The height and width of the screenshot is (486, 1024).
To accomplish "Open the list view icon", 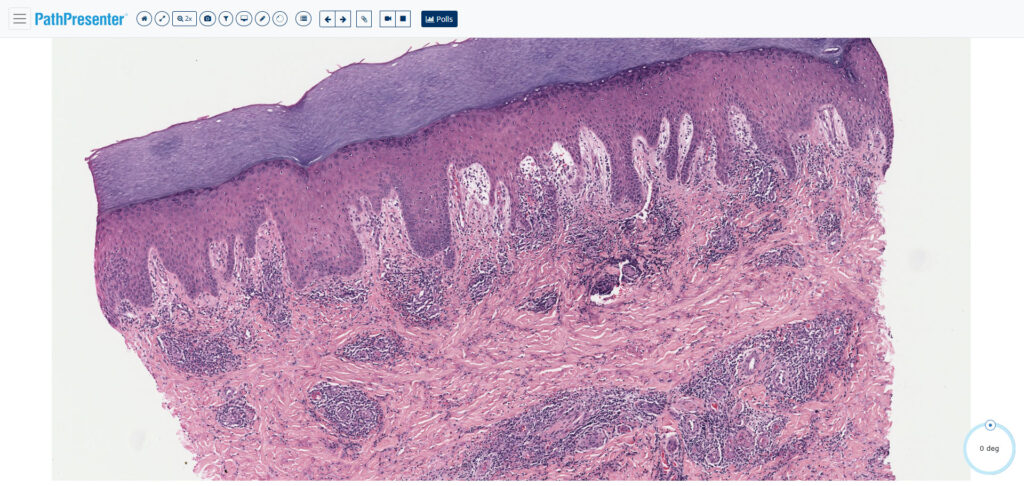I will (303, 19).
